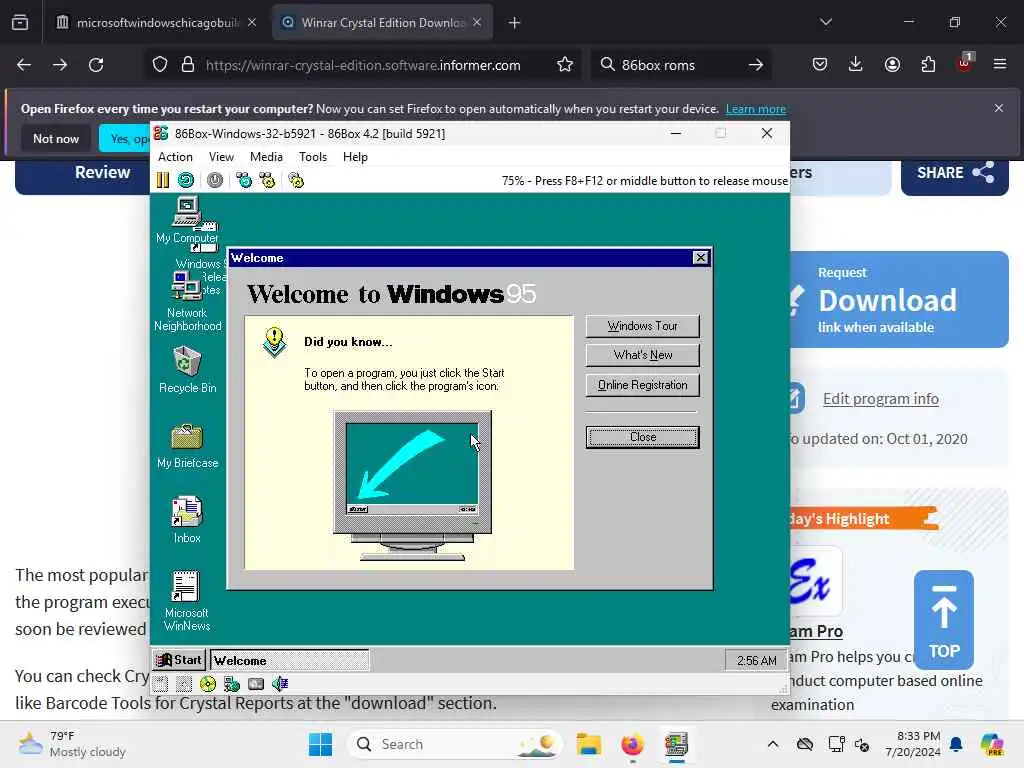Click the Windows Tour button
The height and width of the screenshot is (768, 1024).
[643, 326]
